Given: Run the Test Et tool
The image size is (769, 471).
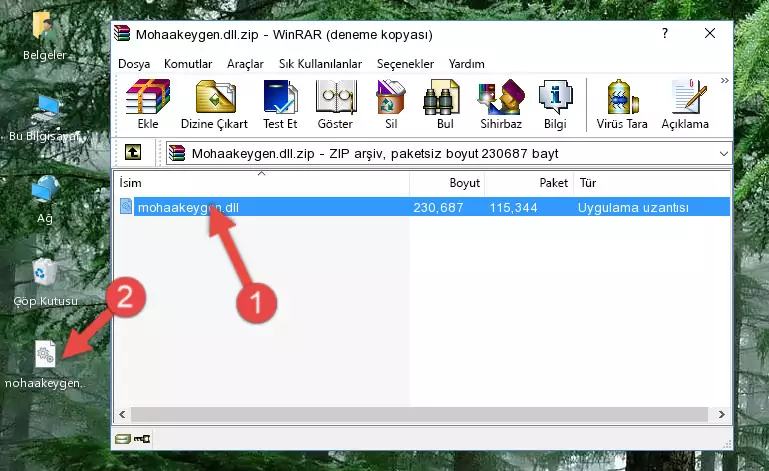Looking at the screenshot, I should [x=280, y=104].
